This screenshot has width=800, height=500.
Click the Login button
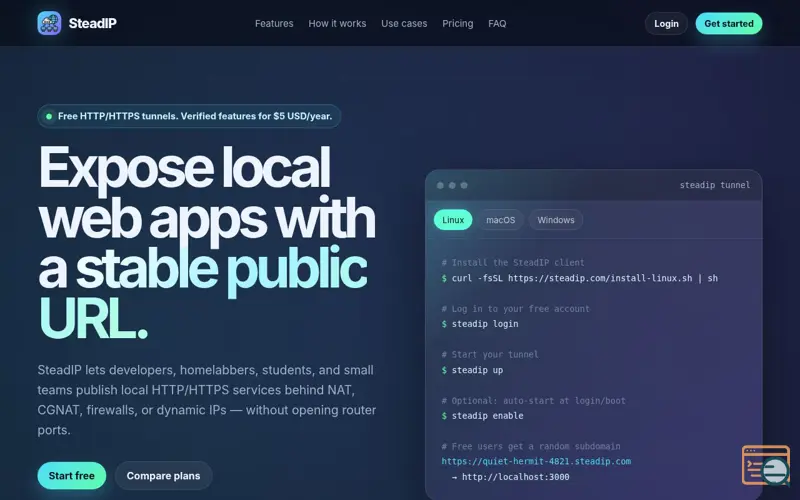666,23
